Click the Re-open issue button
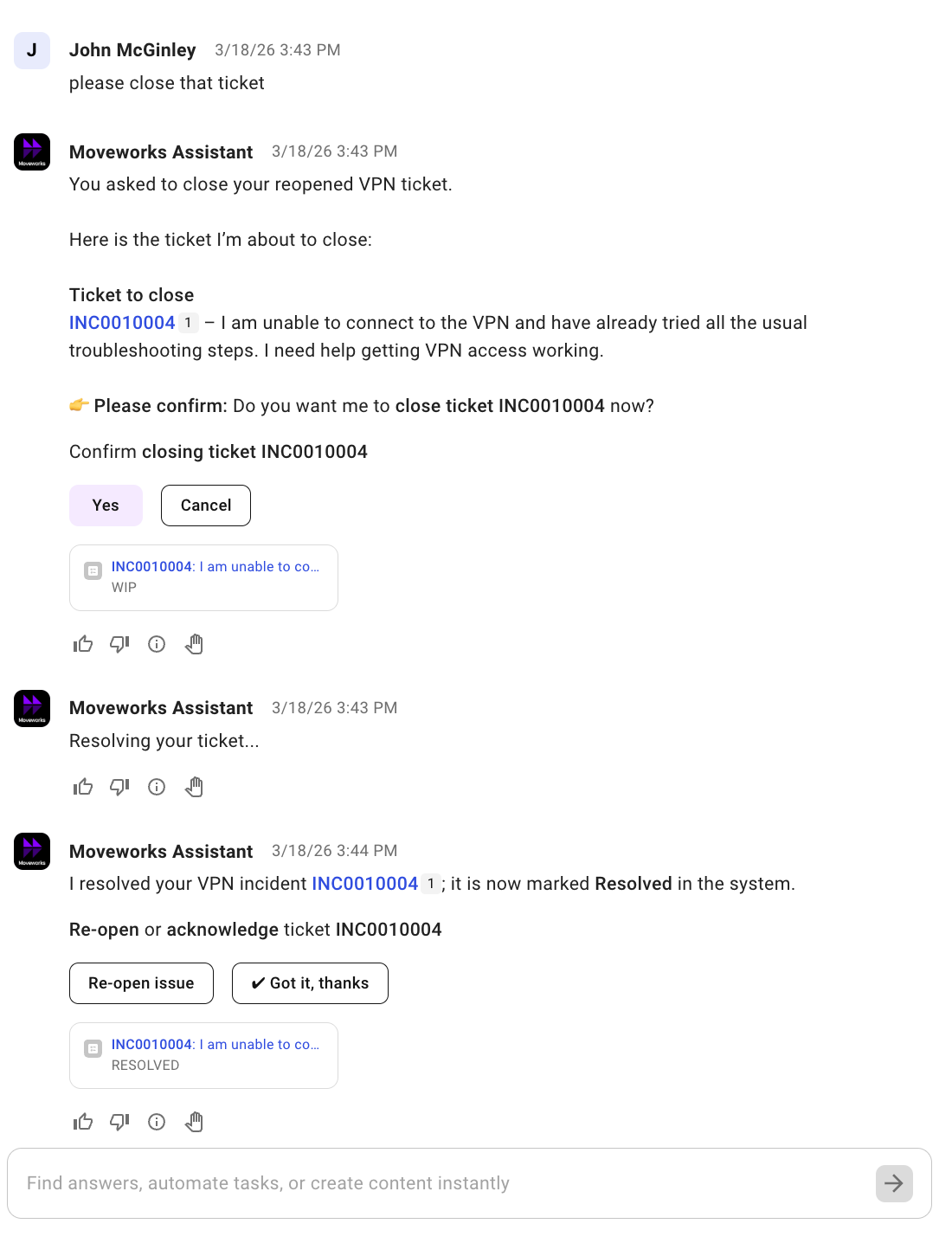Viewport: 952px width, 1243px height. 141,983
